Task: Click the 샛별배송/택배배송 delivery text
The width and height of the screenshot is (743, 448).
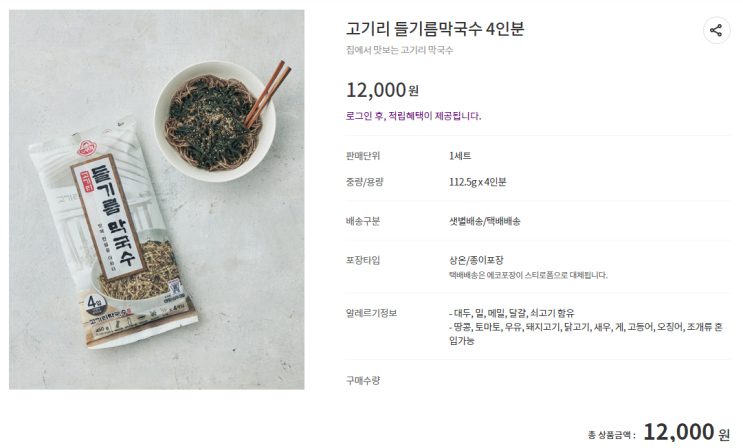Action: [x=485, y=220]
